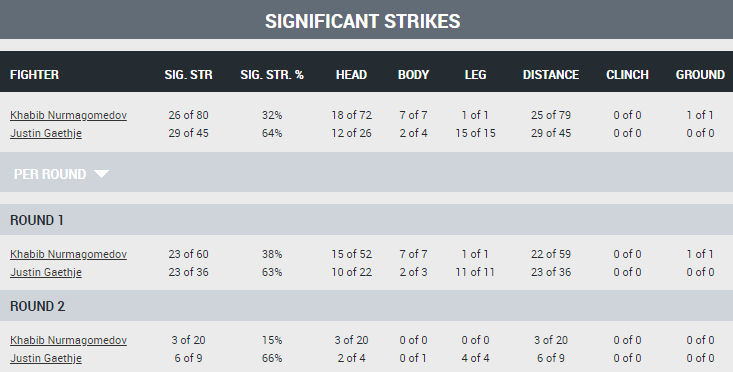
Task: Click the GROUND column header
Action: pos(700,75)
